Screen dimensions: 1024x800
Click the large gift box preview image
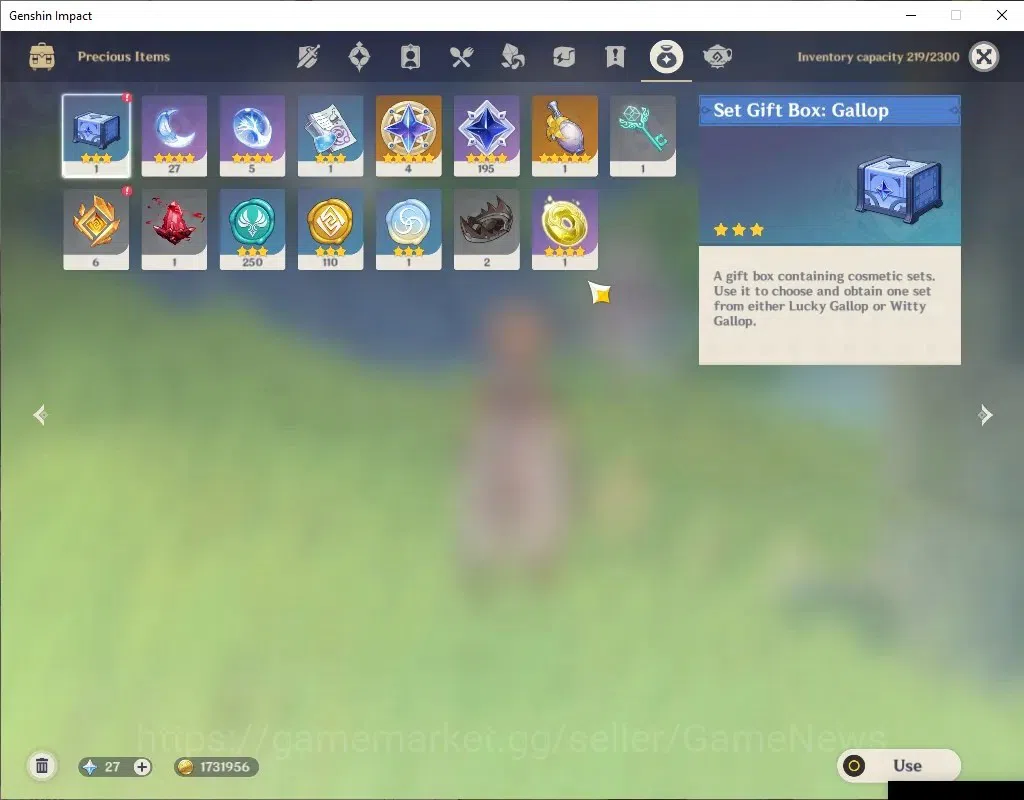pyautogui.click(x=899, y=189)
